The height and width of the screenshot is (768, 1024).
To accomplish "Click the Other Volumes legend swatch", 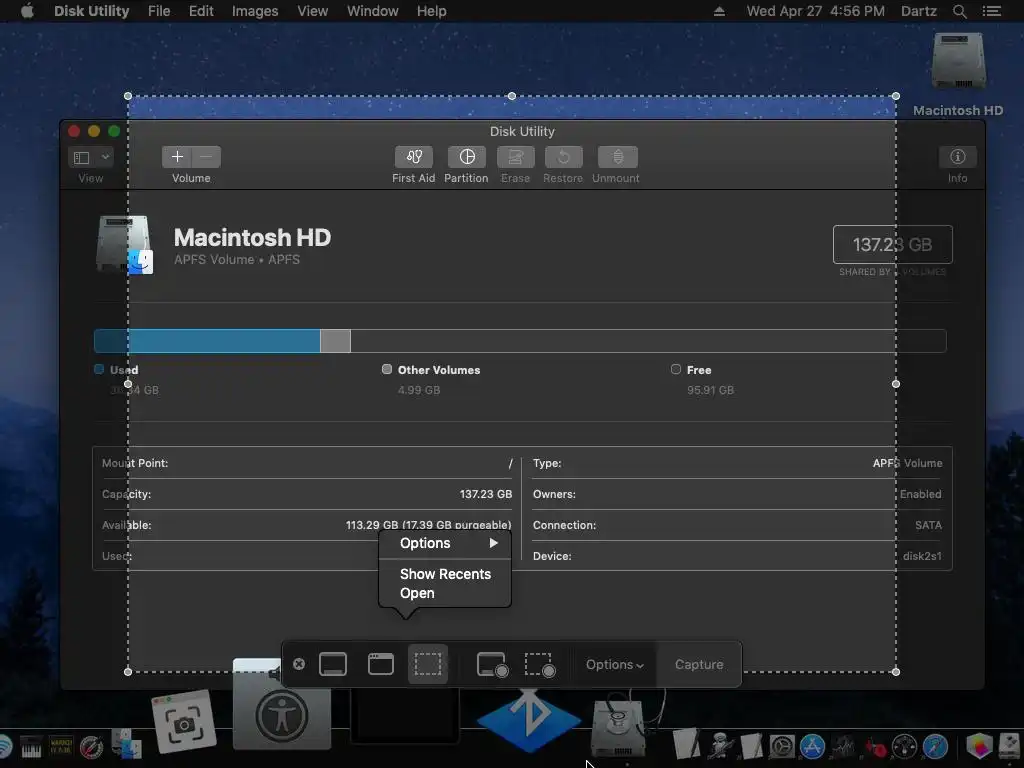I will [387, 369].
